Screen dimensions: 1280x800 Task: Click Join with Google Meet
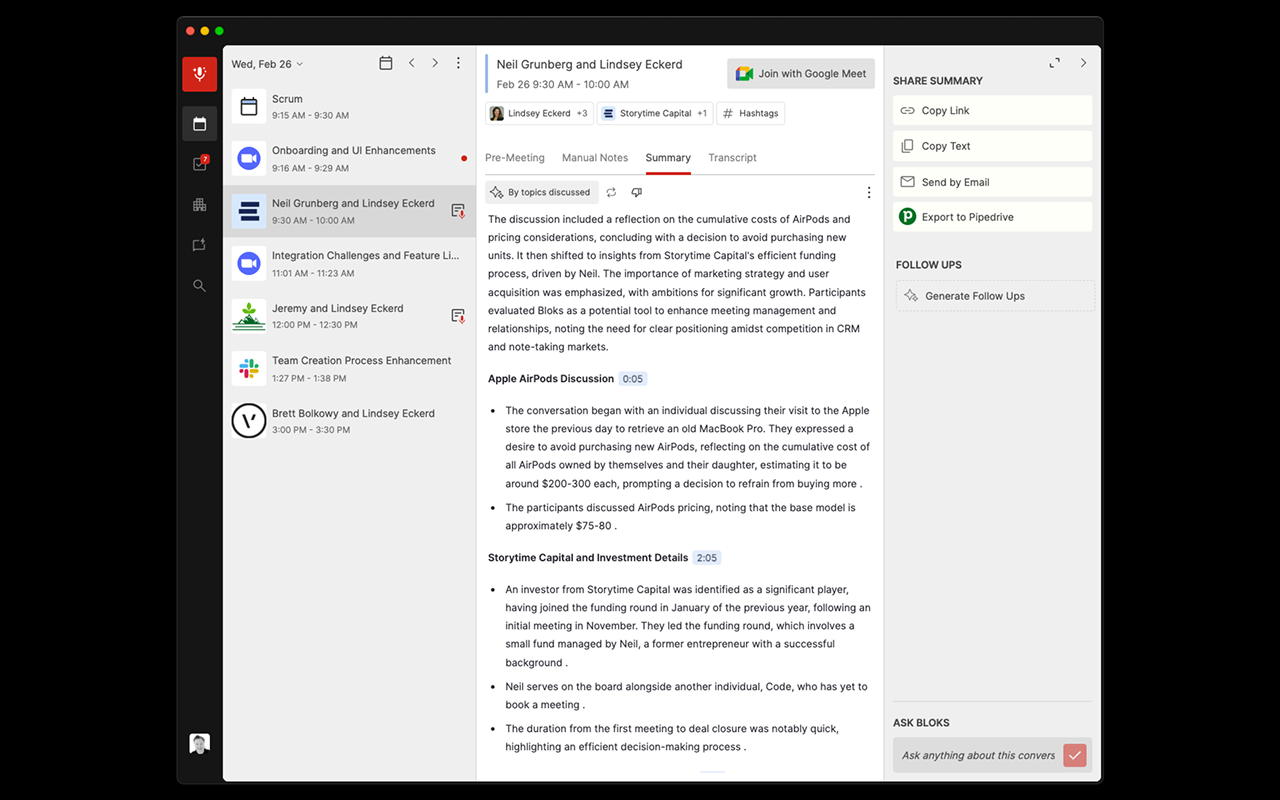[800, 73]
